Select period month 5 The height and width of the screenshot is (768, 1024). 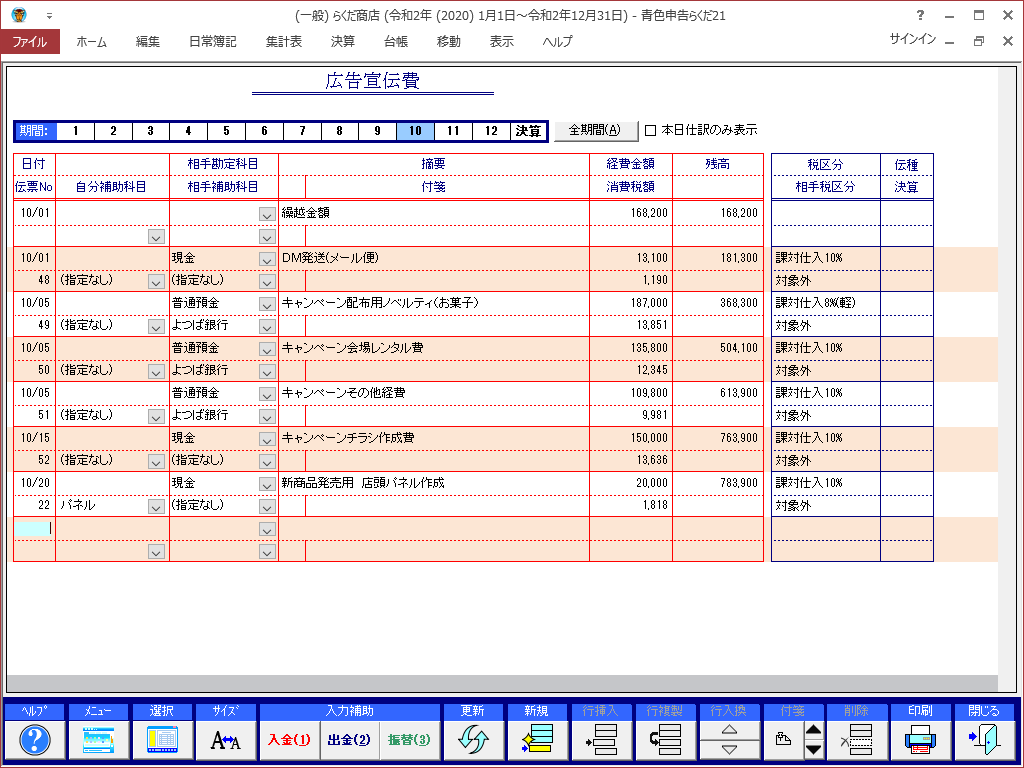226,131
